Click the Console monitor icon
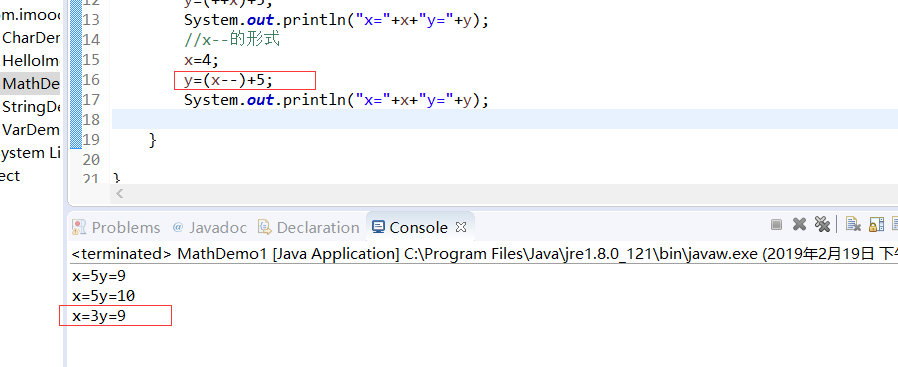The height and width of the screenshot is (367, 898). pos(378,227)
